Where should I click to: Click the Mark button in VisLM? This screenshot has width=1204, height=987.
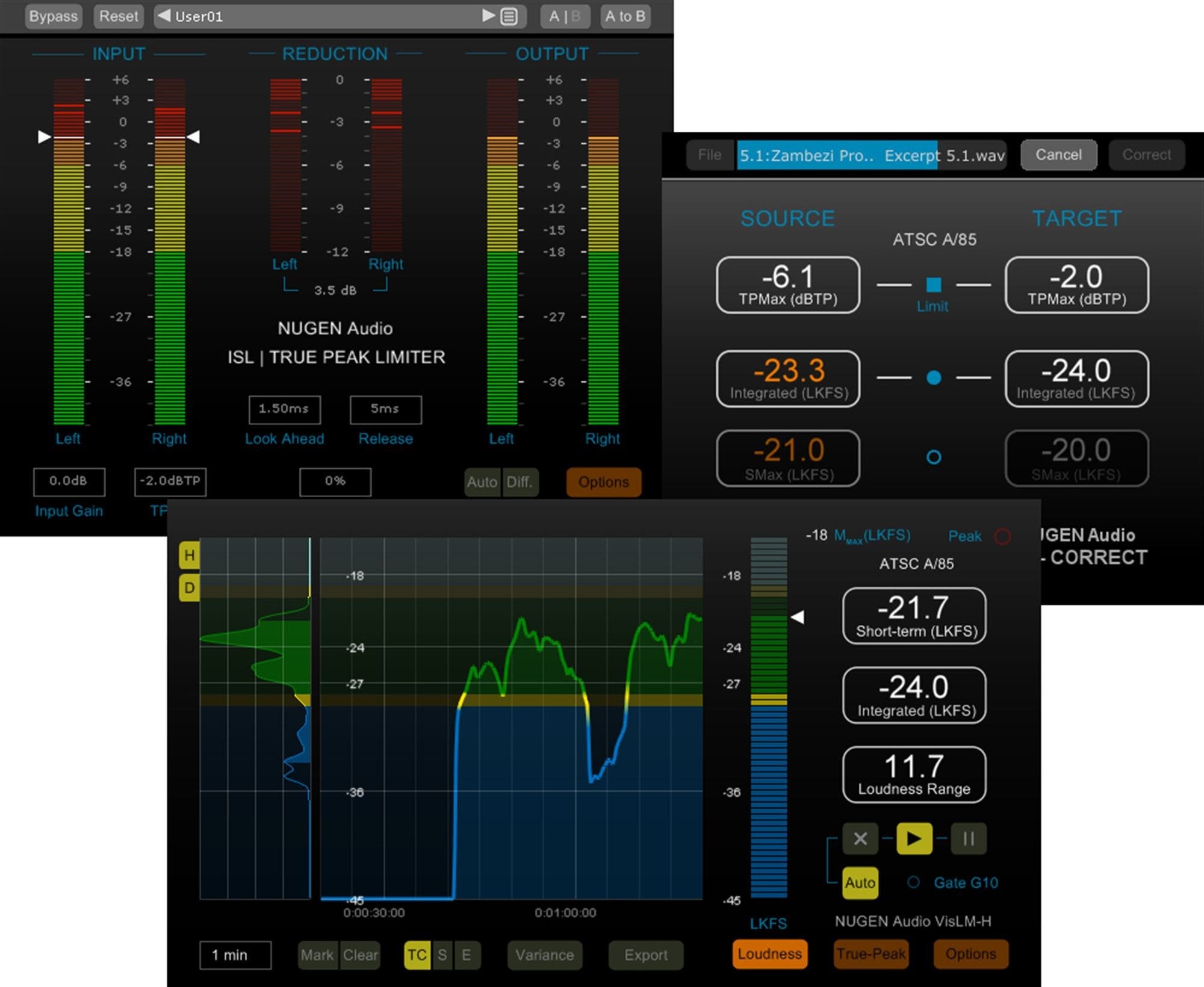point(317,955)
